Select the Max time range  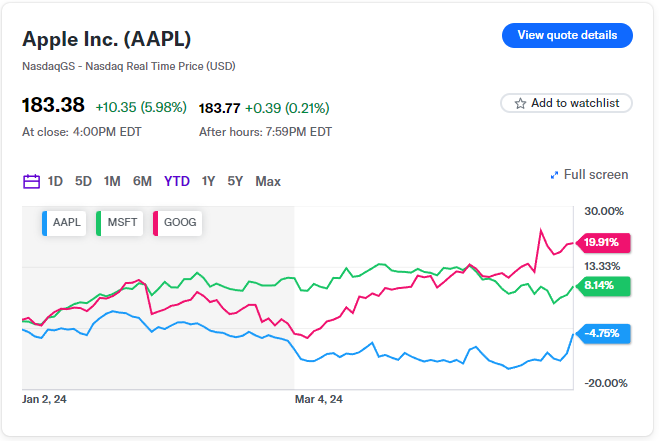[x=268, y=181]
